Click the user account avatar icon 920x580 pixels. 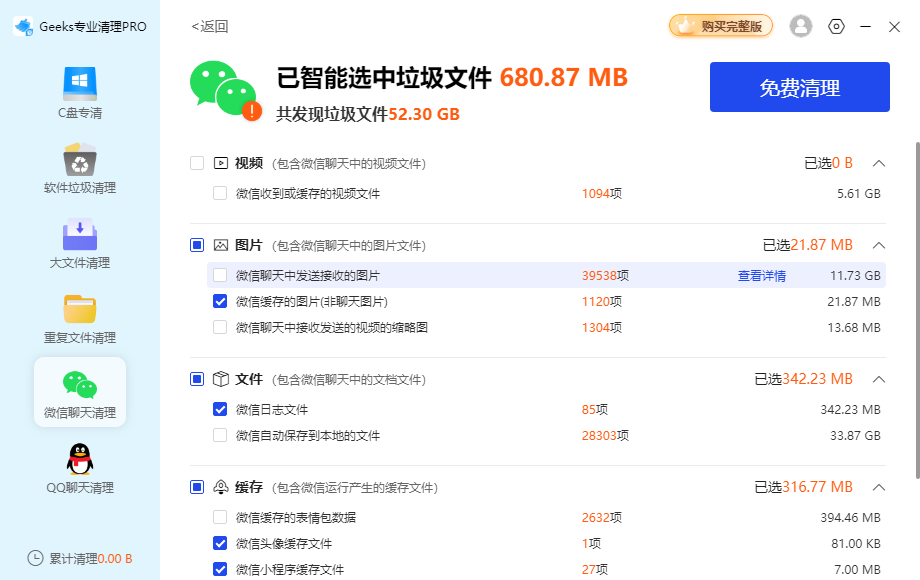801,26
